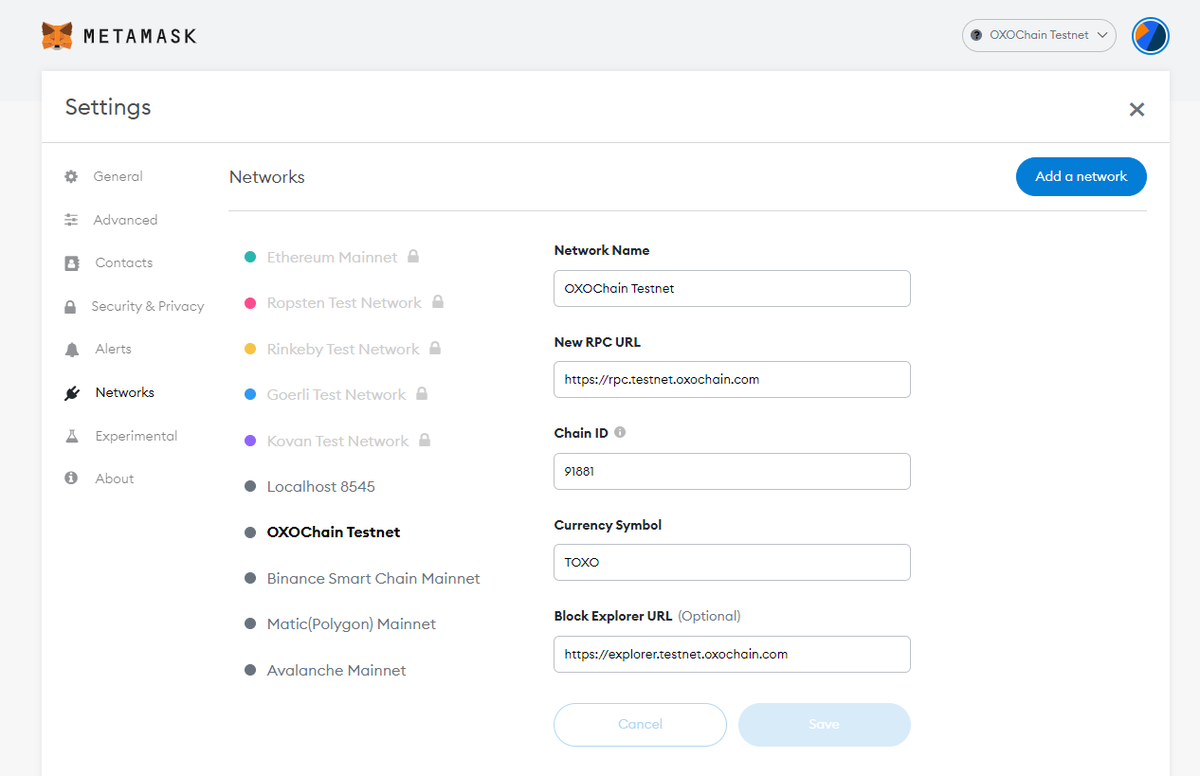
Task: Select Rinkeby Test Network entry
Action: 343,349
